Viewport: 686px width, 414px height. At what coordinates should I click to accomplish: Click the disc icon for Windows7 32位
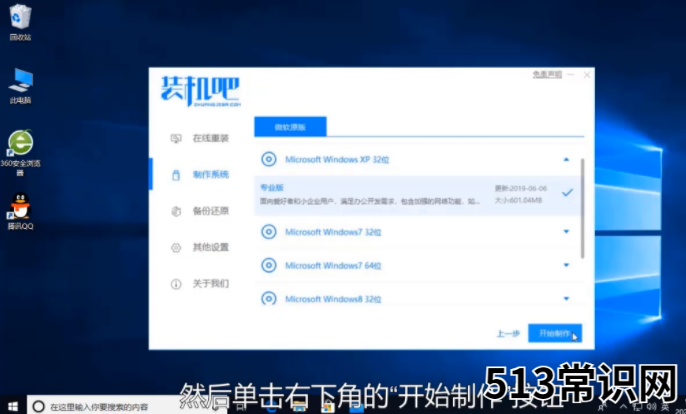(x=269, y=232)
